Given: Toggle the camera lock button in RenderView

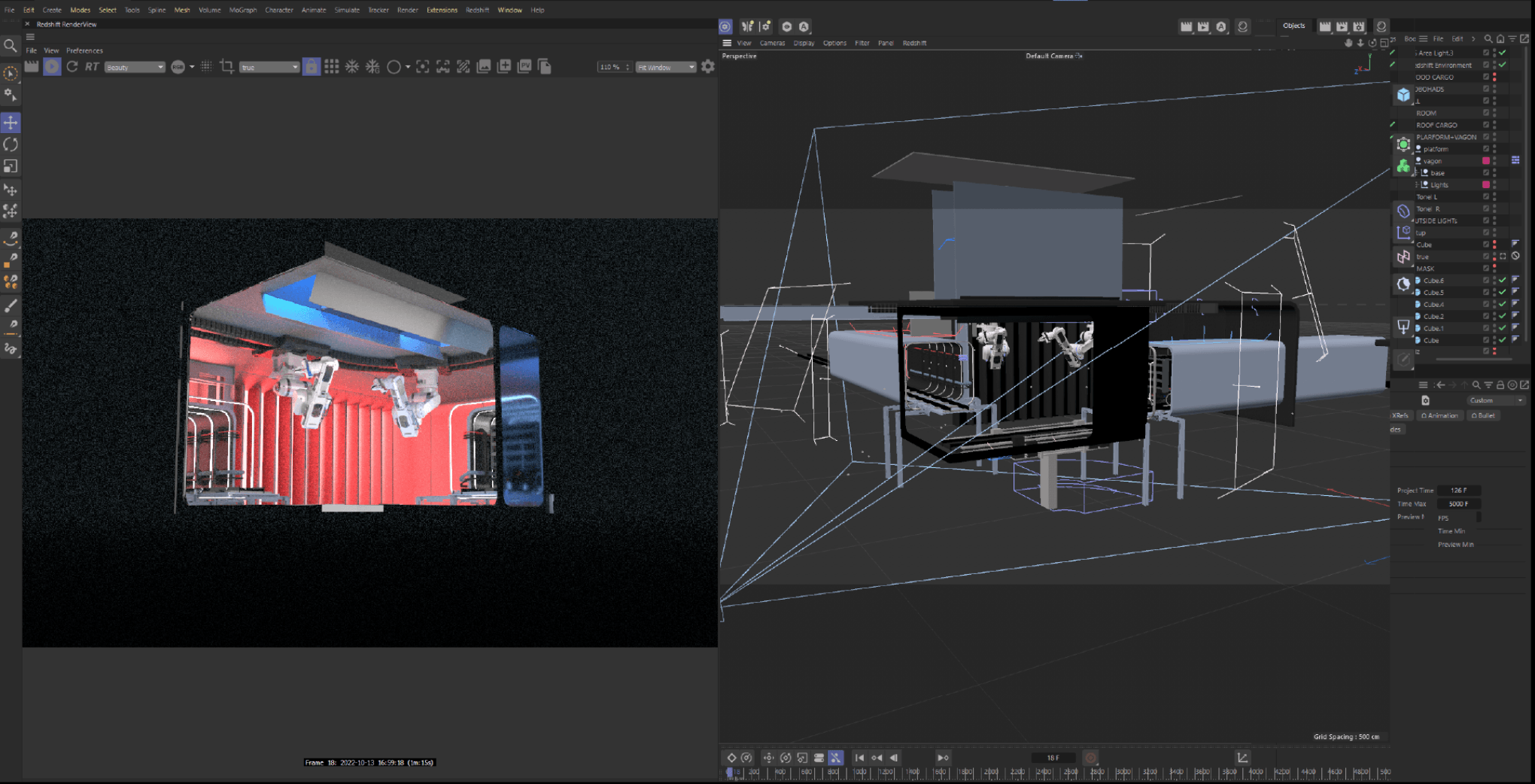Looking at the screenshot, I should [312, 67].
